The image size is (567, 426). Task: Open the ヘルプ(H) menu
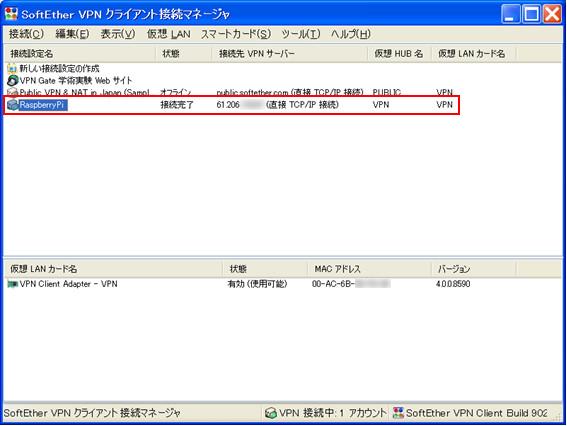351,34
